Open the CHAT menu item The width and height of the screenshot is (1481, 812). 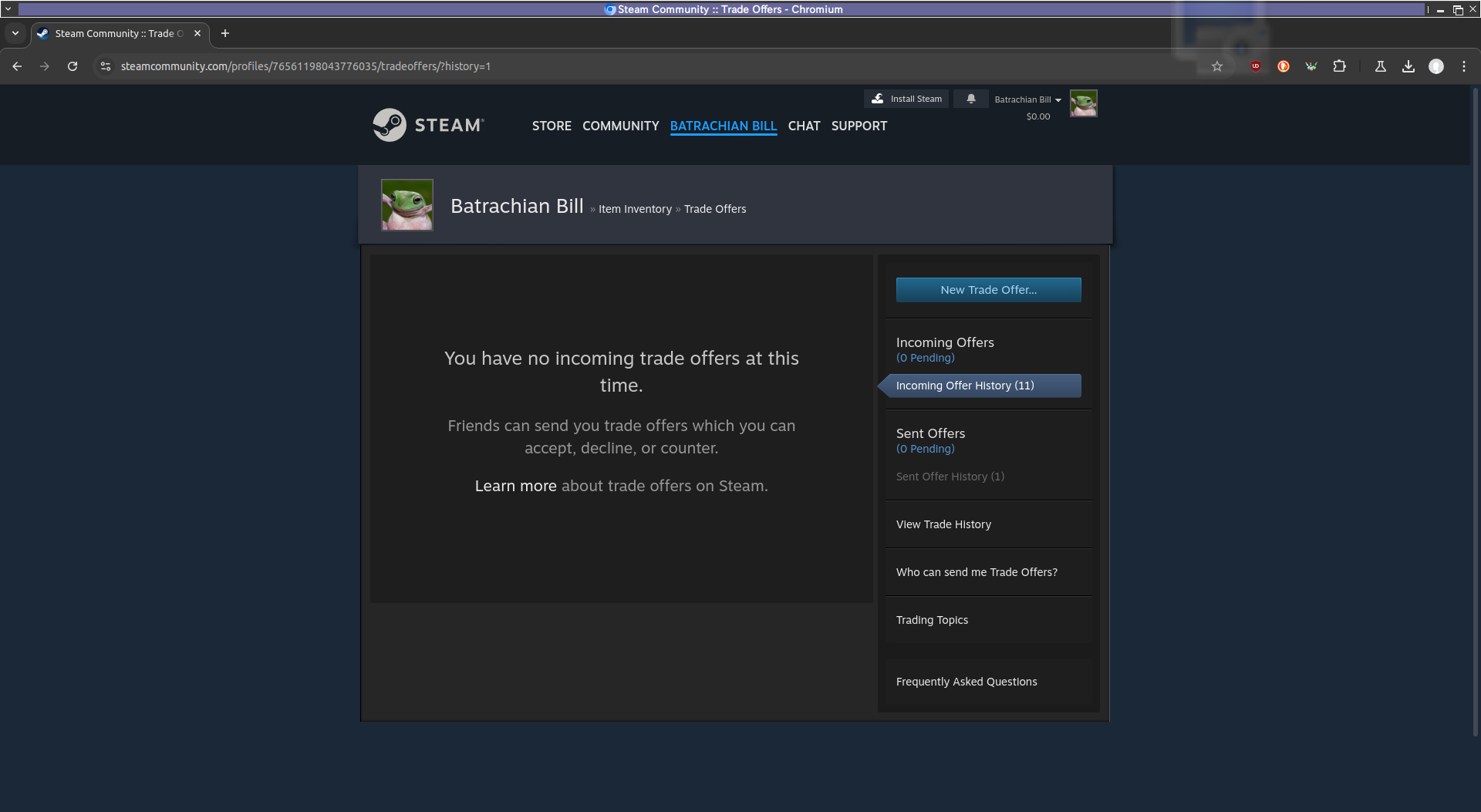point(804,126)
